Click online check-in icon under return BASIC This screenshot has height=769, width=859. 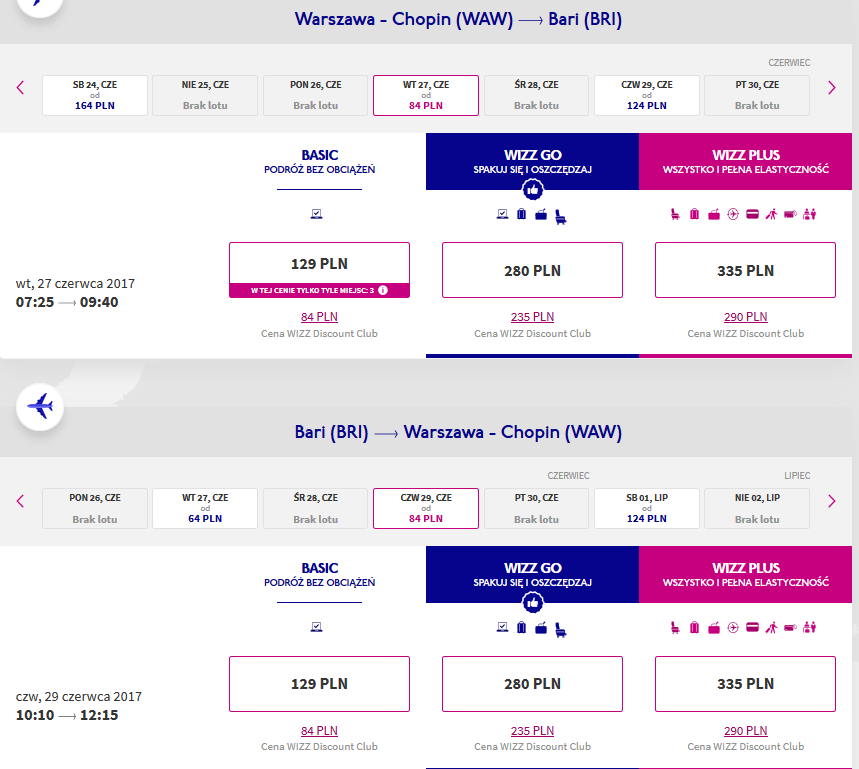(x=317, y=627)
